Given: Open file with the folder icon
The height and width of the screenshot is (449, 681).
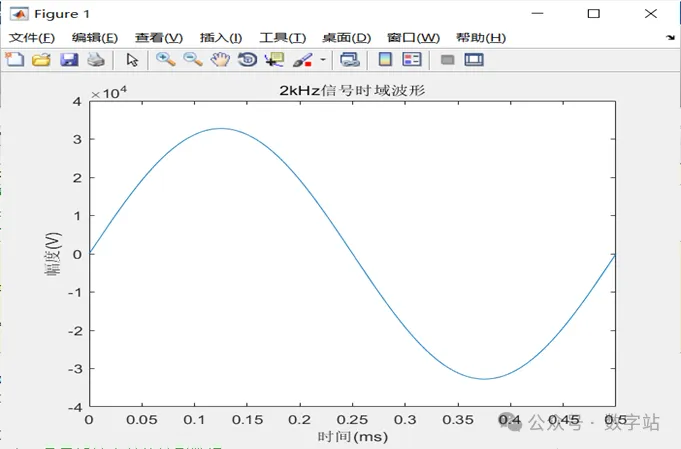Looking at the screenshot, I should 42,59.
